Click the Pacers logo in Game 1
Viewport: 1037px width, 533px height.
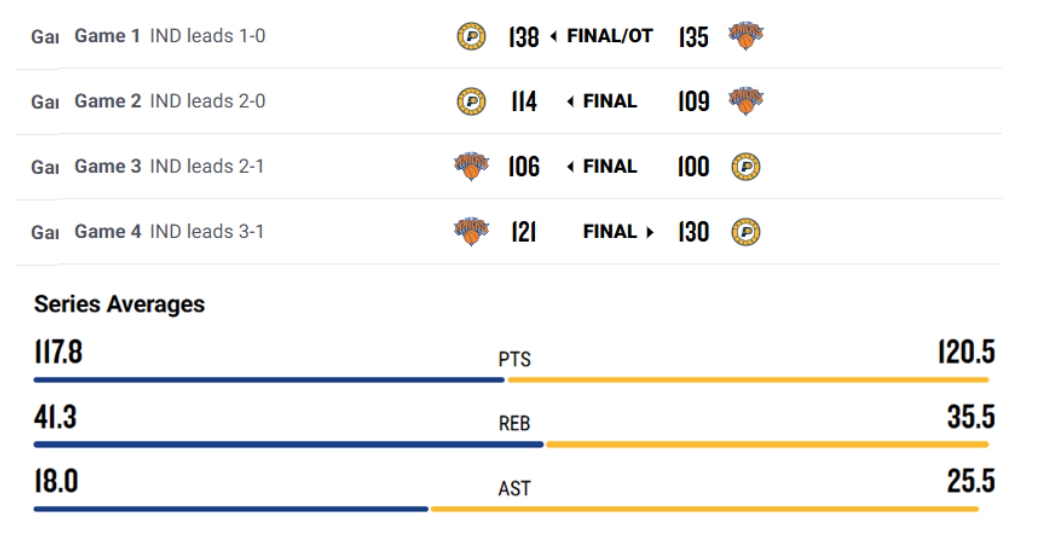pyautogui.click(x=471, y=36)
